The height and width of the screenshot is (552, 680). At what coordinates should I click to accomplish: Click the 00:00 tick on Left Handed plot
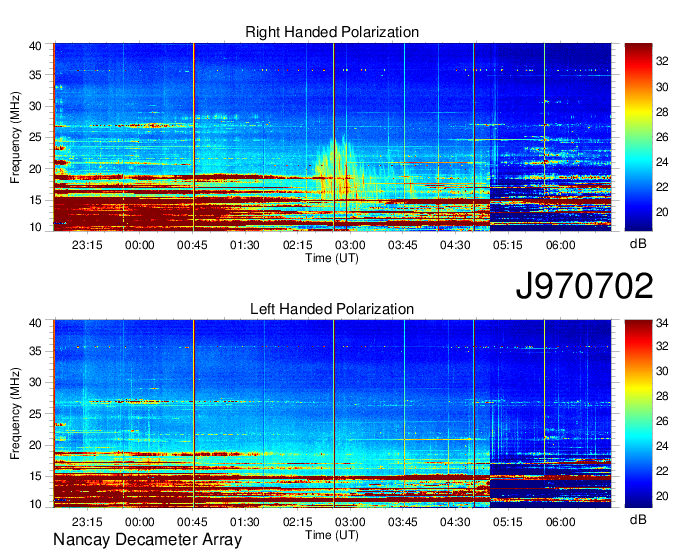tap(140, 522)
